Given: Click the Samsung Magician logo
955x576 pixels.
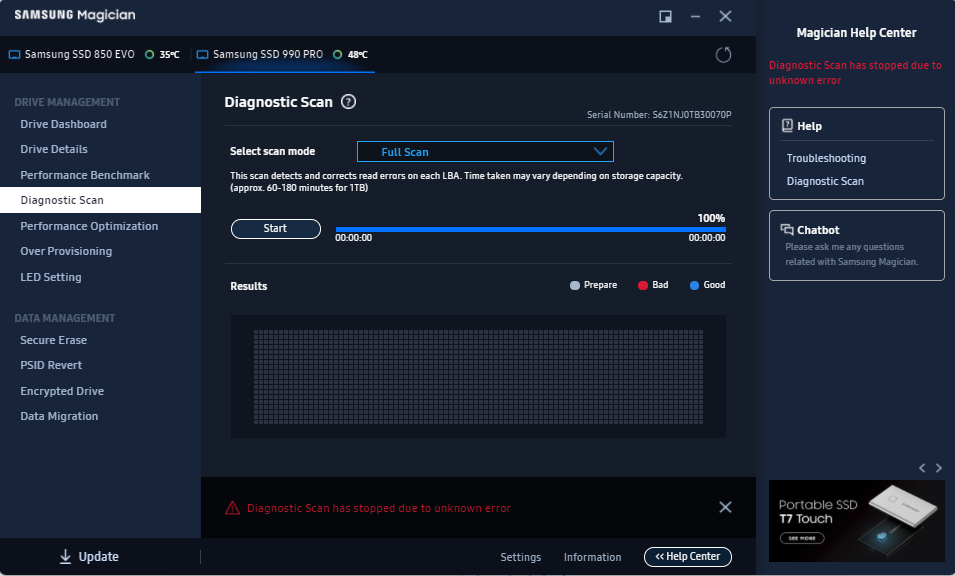Looking at the screenshot, I should point(75,15).
